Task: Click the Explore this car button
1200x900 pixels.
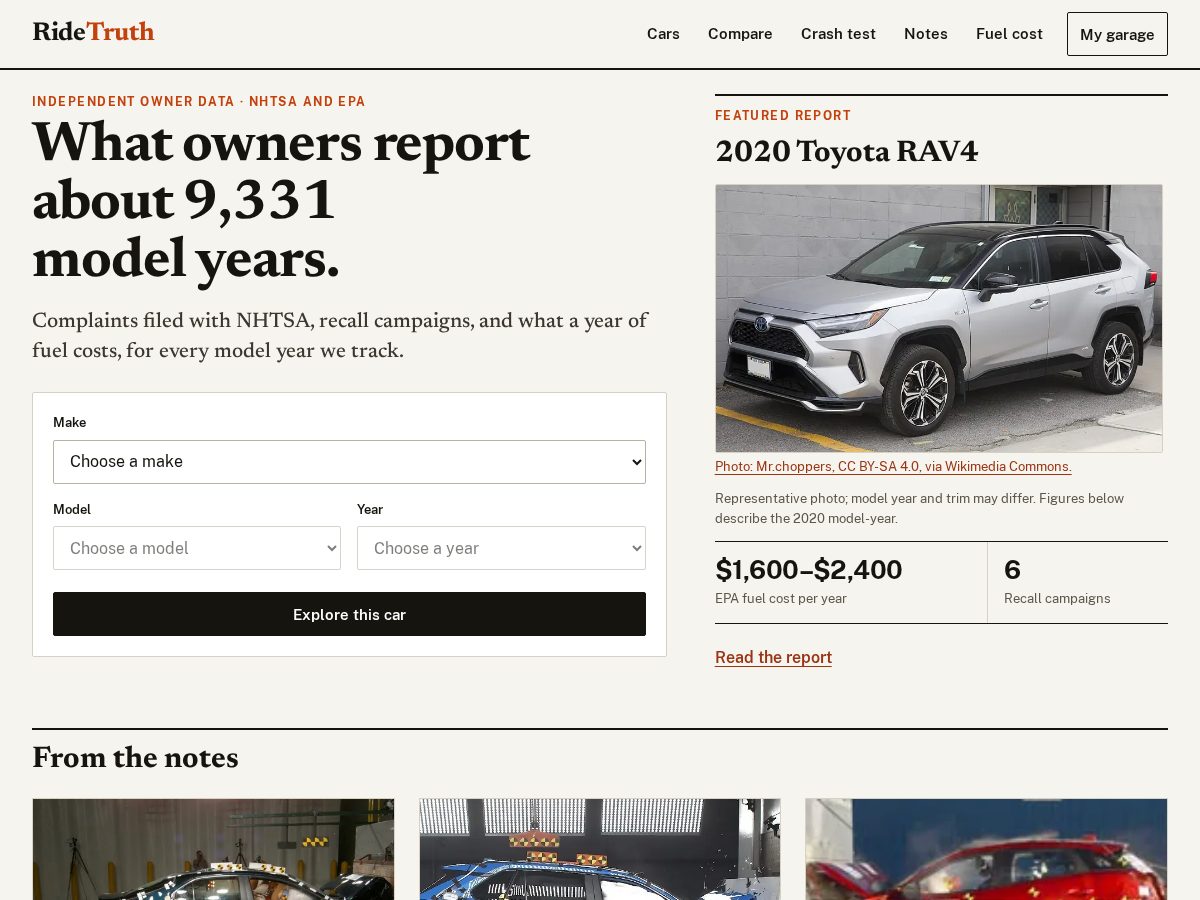Action: point(349,614)
